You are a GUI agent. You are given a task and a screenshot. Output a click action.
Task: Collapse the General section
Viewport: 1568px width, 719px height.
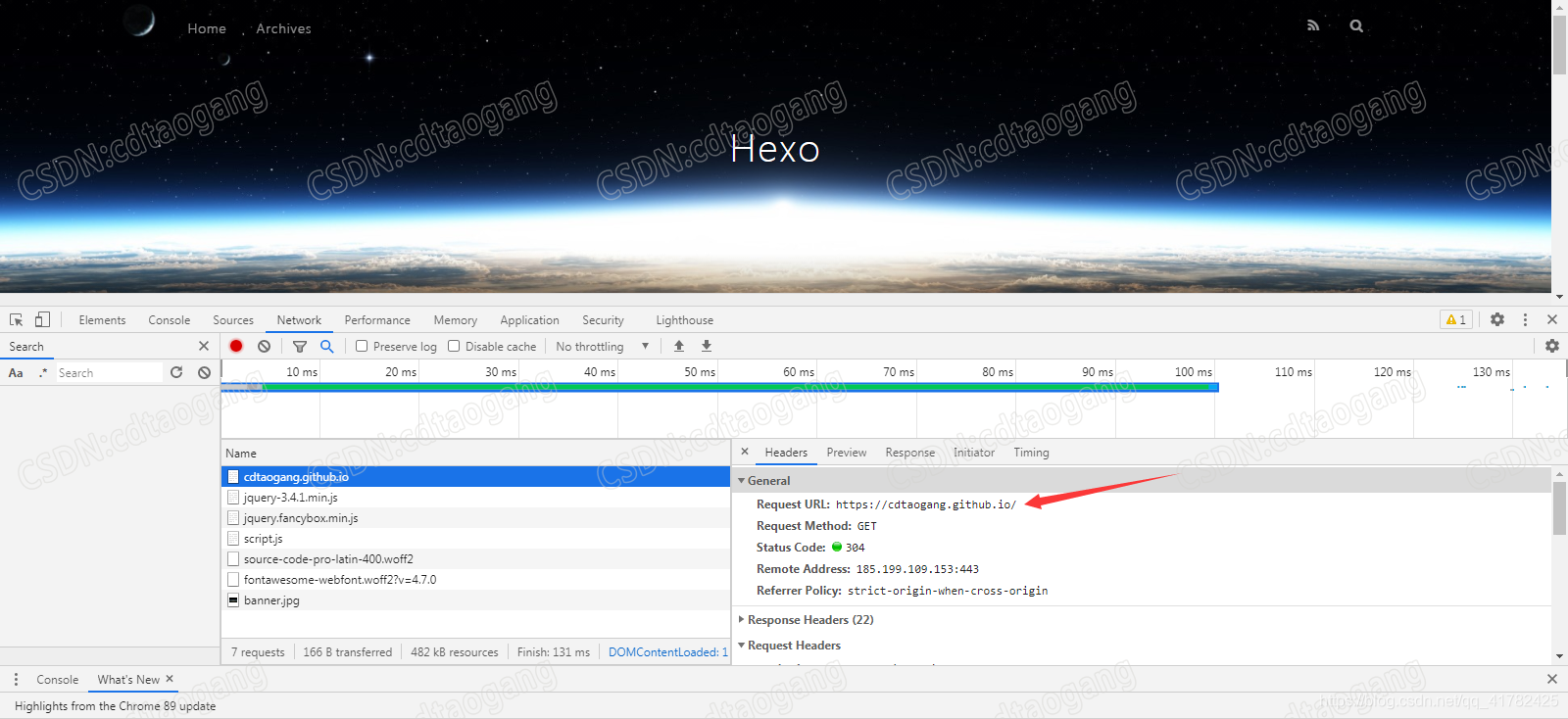tap(742, 481)
